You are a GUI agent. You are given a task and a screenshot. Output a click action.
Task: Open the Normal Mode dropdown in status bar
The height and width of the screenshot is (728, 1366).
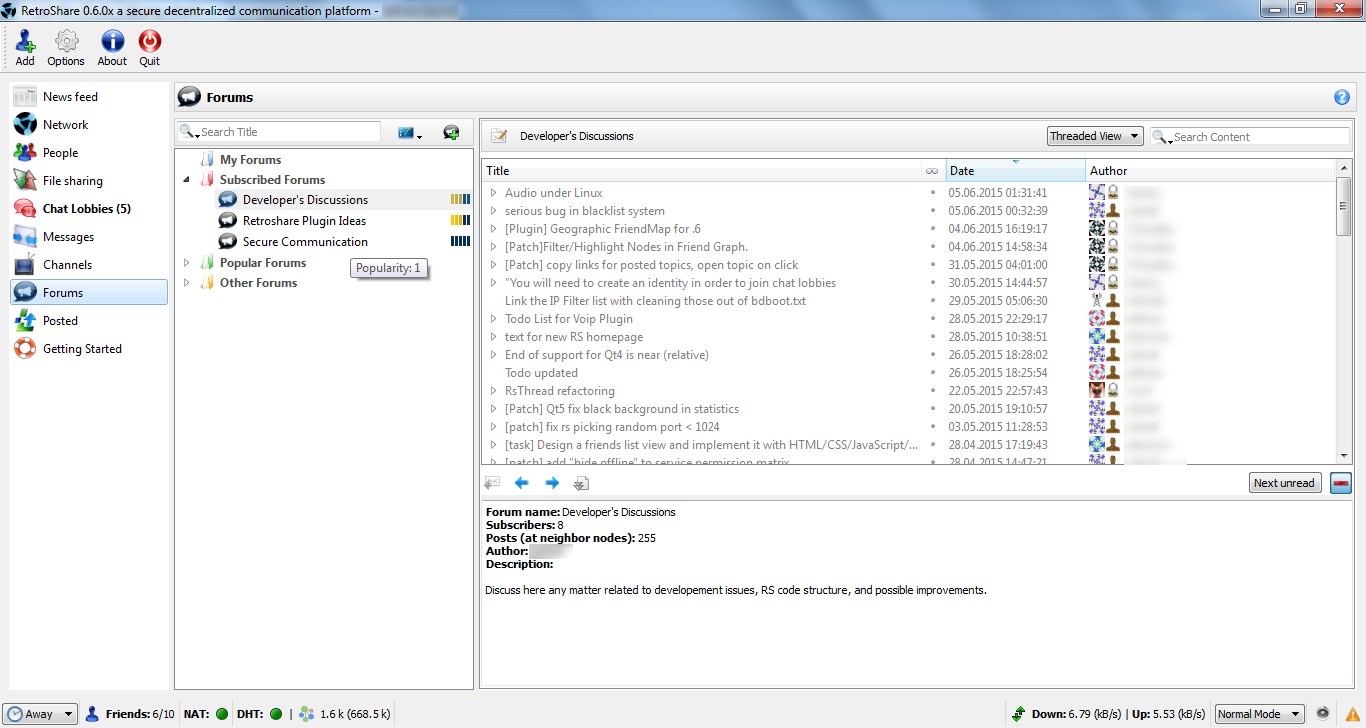click(1259, 714)
